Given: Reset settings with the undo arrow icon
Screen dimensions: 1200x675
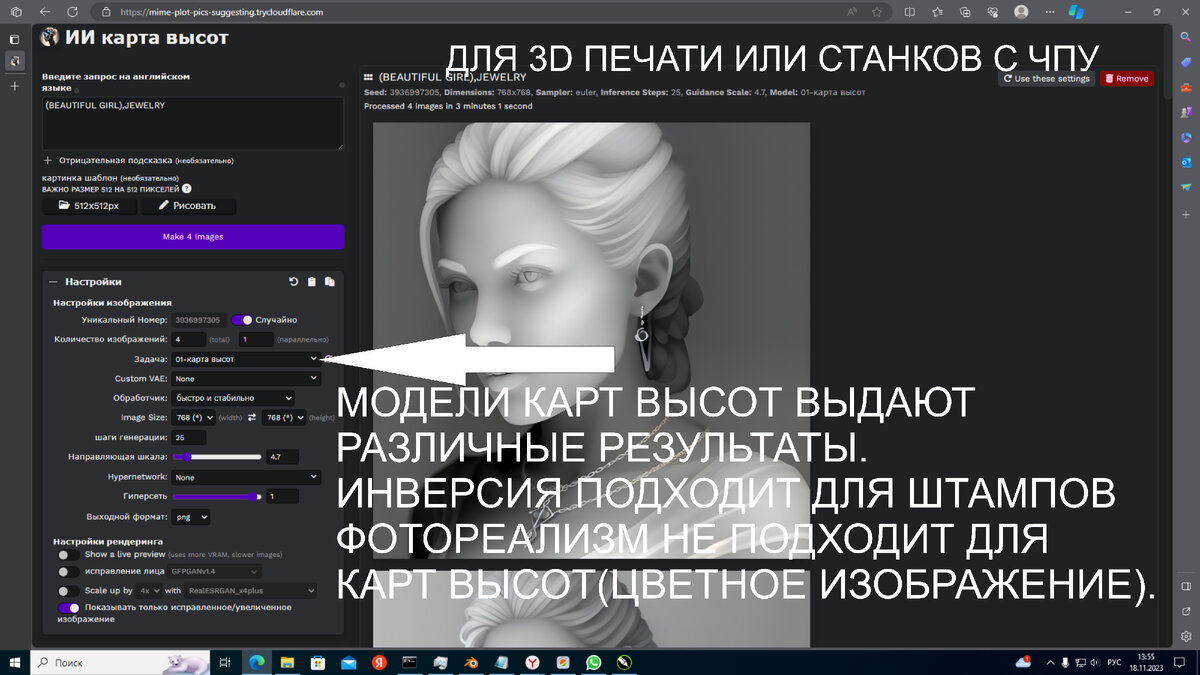Looking at the screenshot, I should 293,282.
